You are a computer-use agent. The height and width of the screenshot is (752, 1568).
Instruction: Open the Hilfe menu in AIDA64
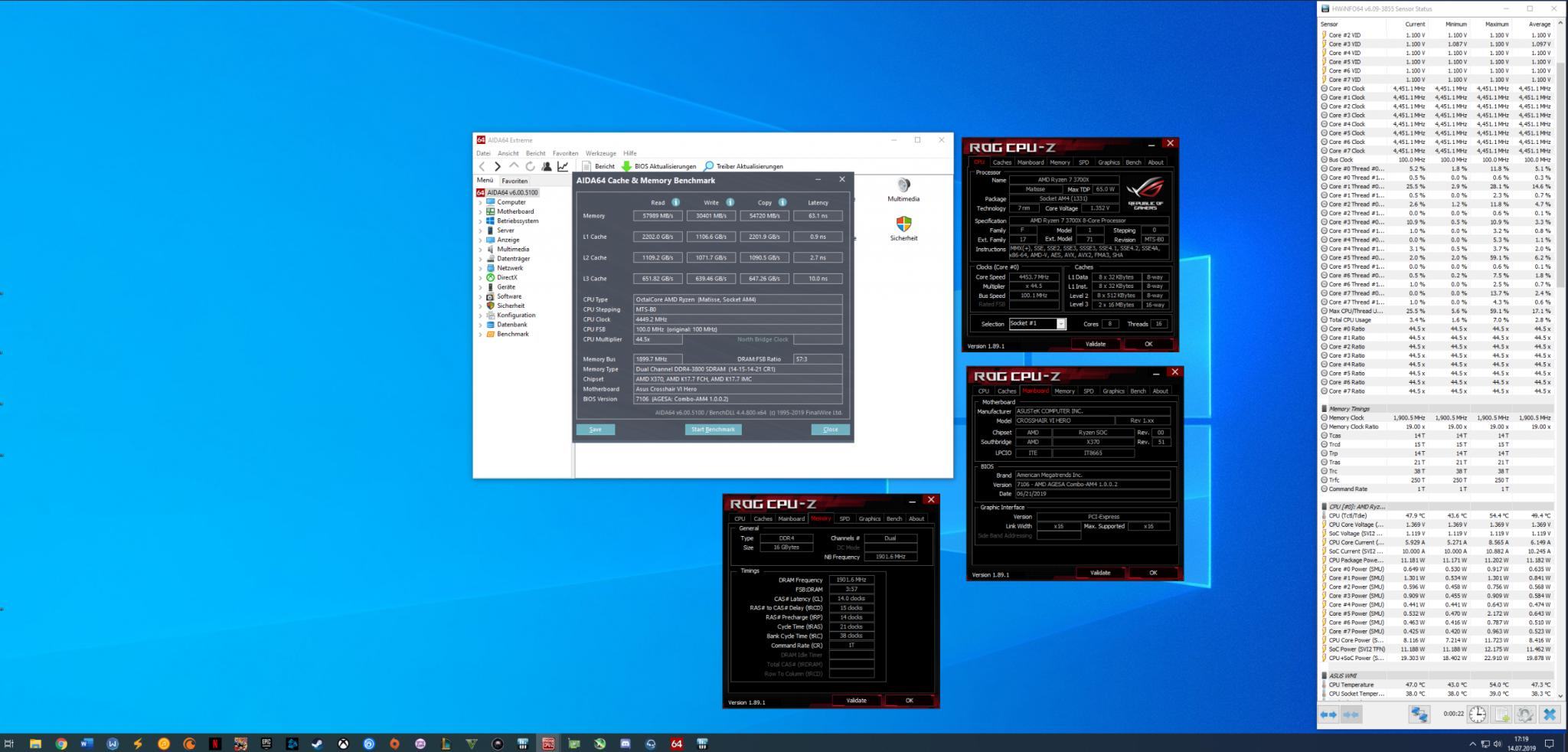tap(630, 153)
